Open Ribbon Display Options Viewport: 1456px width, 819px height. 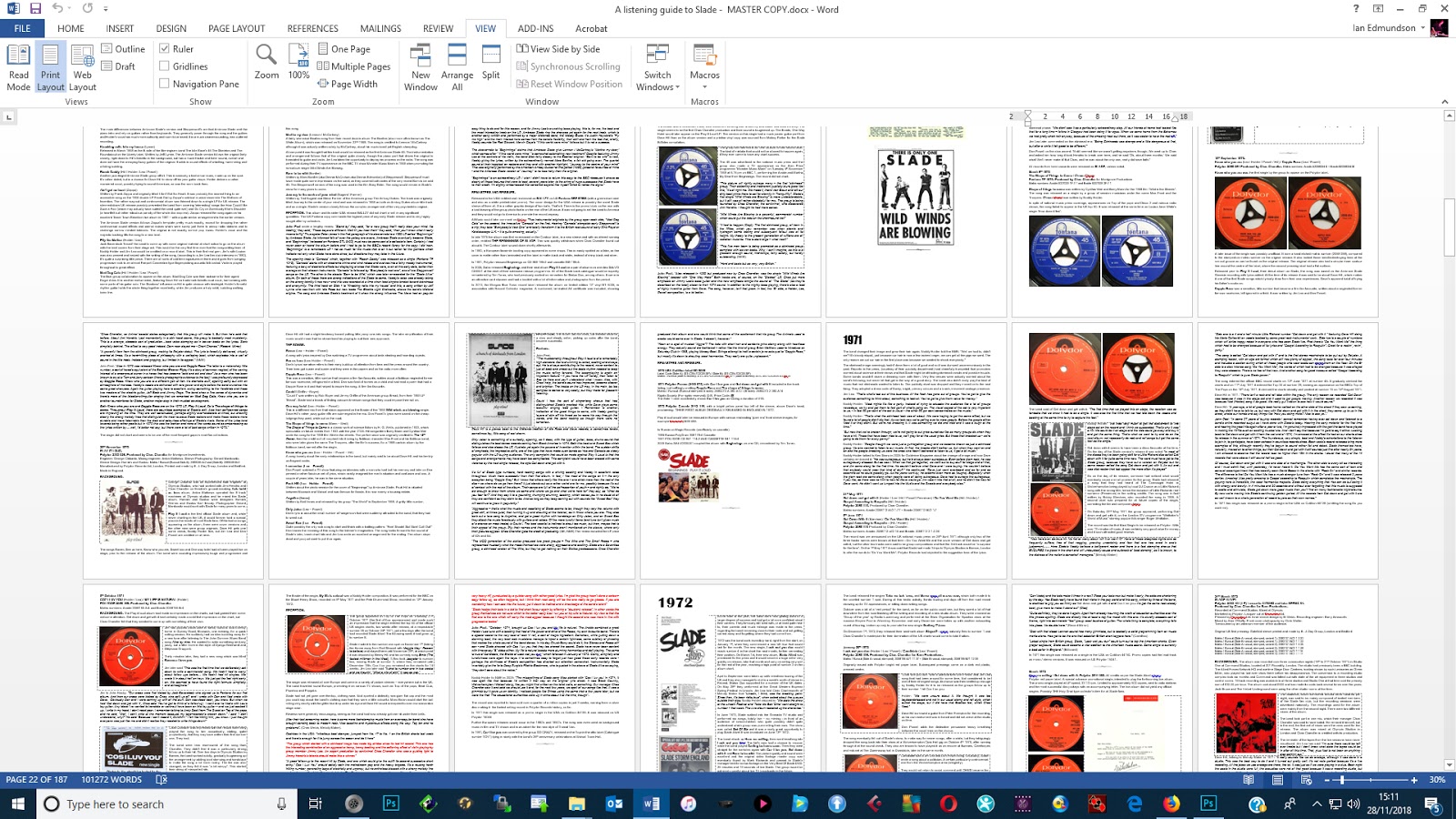click(x=1378, y=8)
